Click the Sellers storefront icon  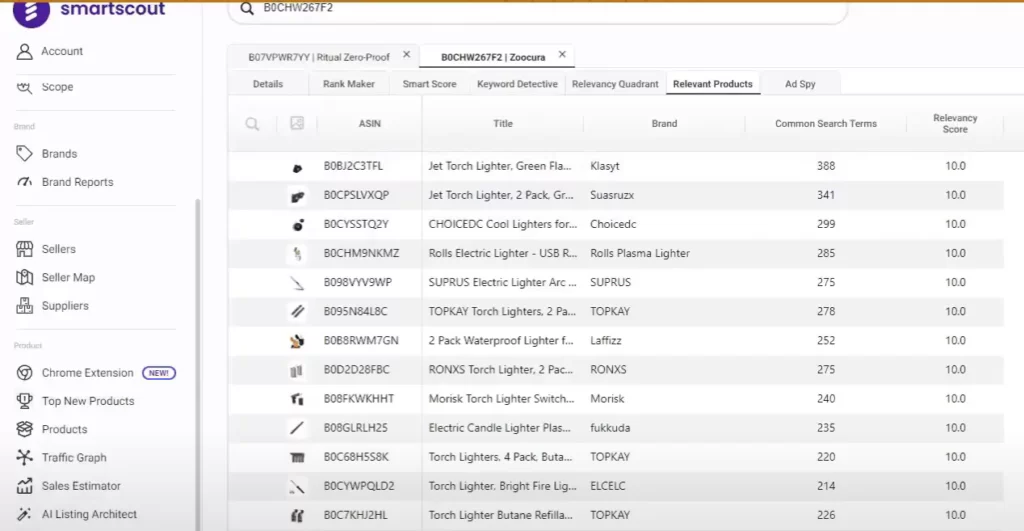click(x=24, y=249)
